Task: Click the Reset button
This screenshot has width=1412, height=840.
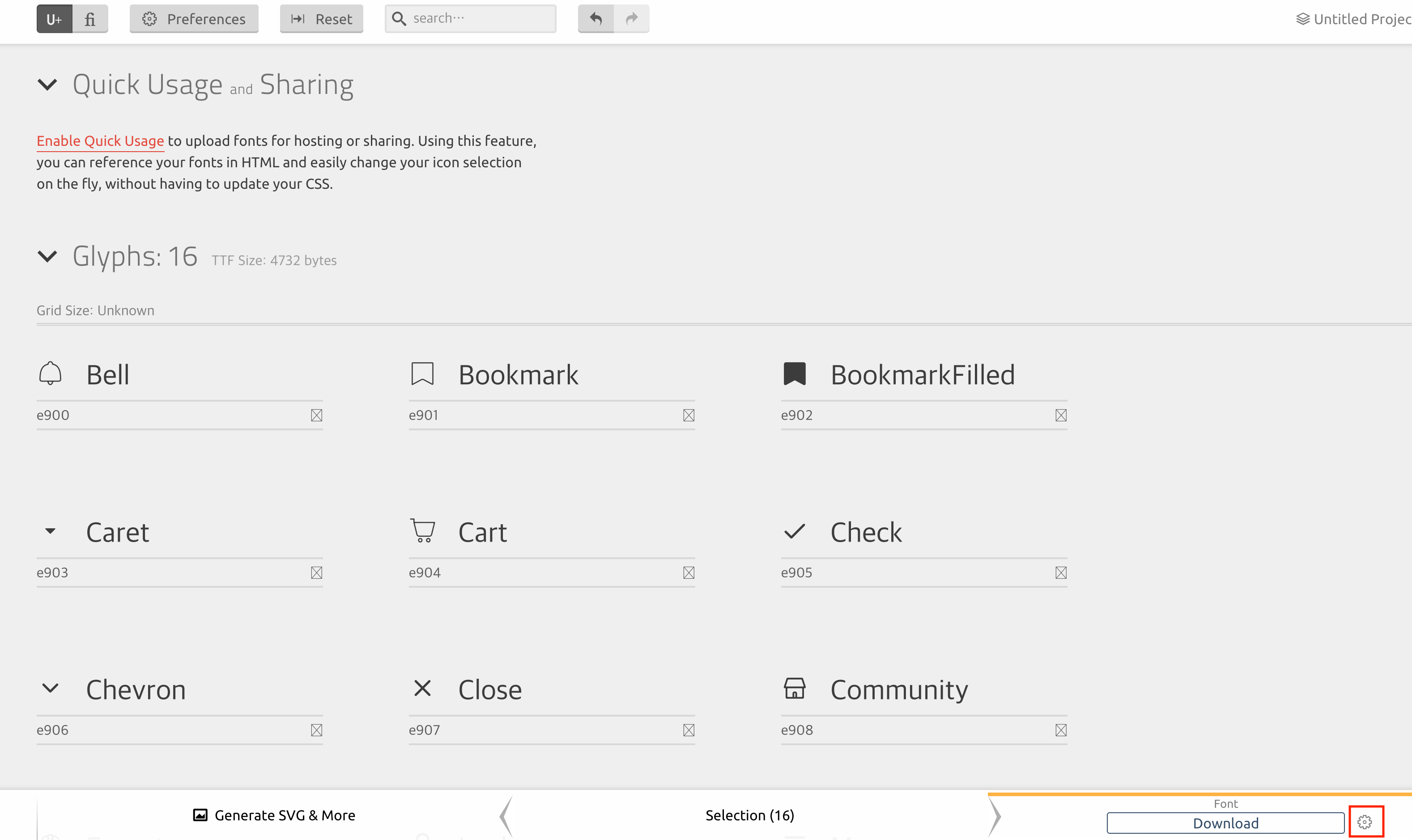Action: tap(322, 19)
